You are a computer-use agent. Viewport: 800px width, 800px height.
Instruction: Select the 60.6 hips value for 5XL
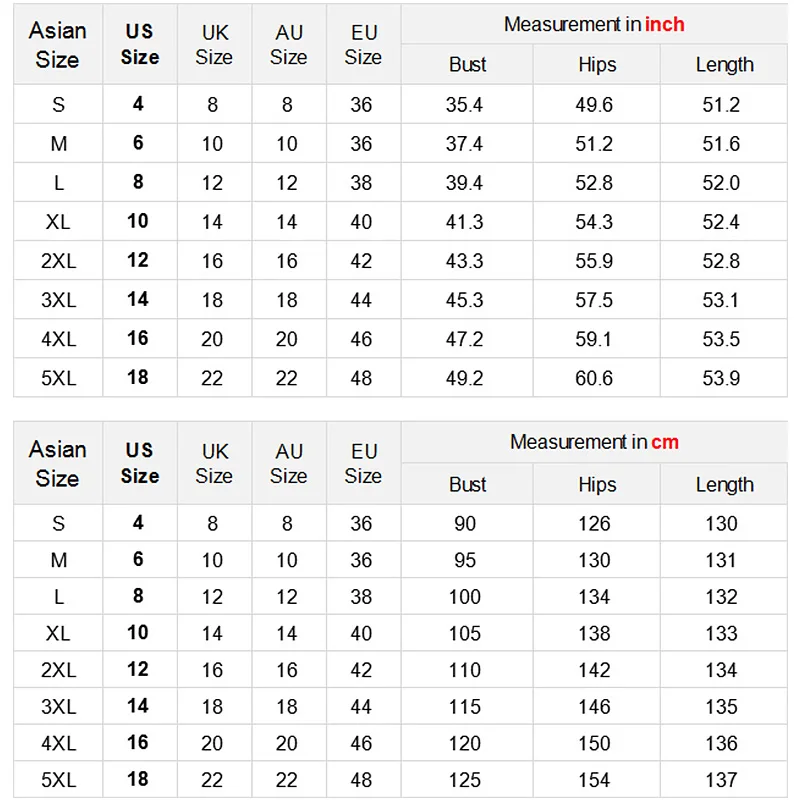(594, 378)
